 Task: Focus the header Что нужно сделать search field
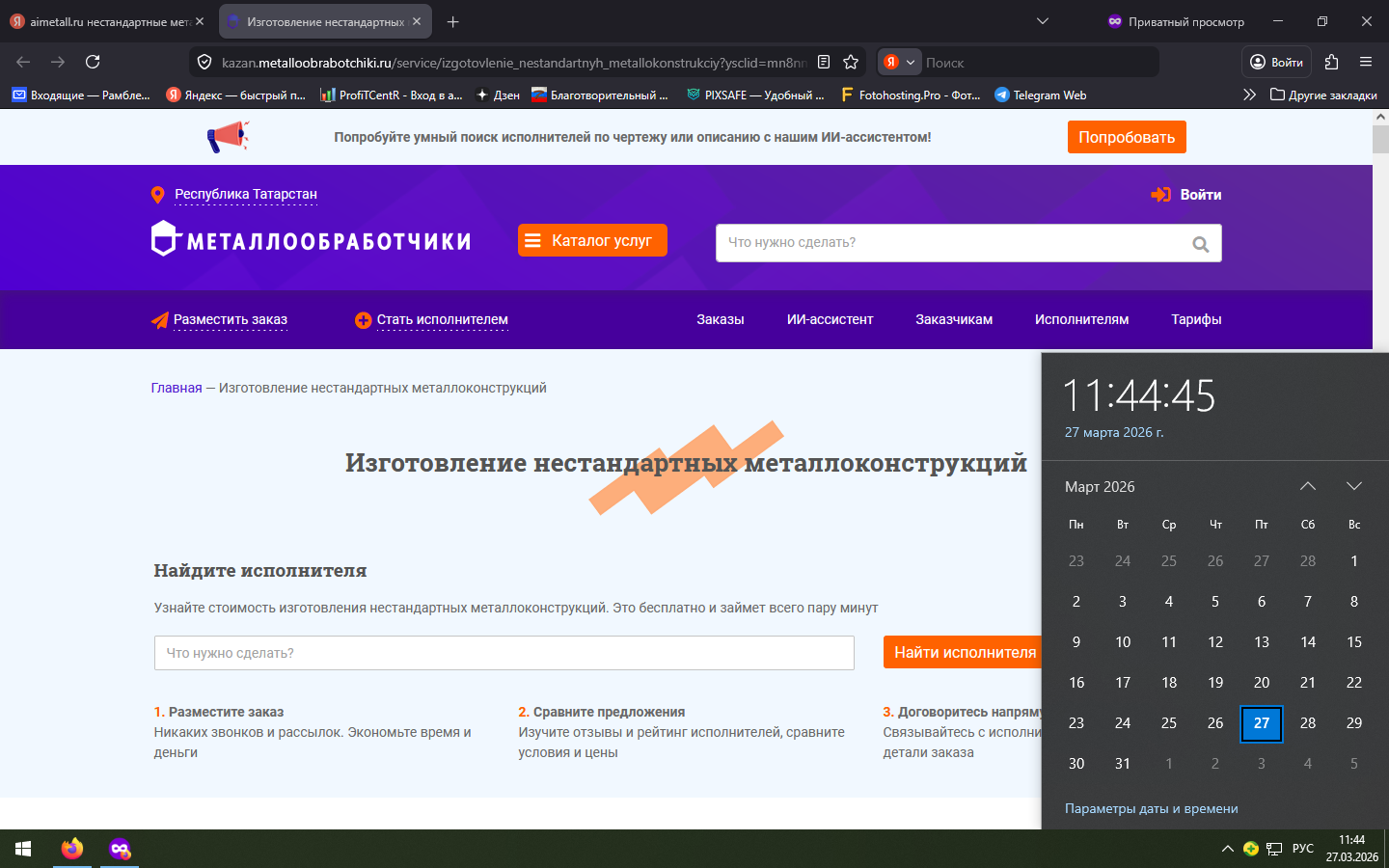tap(968, 243)
